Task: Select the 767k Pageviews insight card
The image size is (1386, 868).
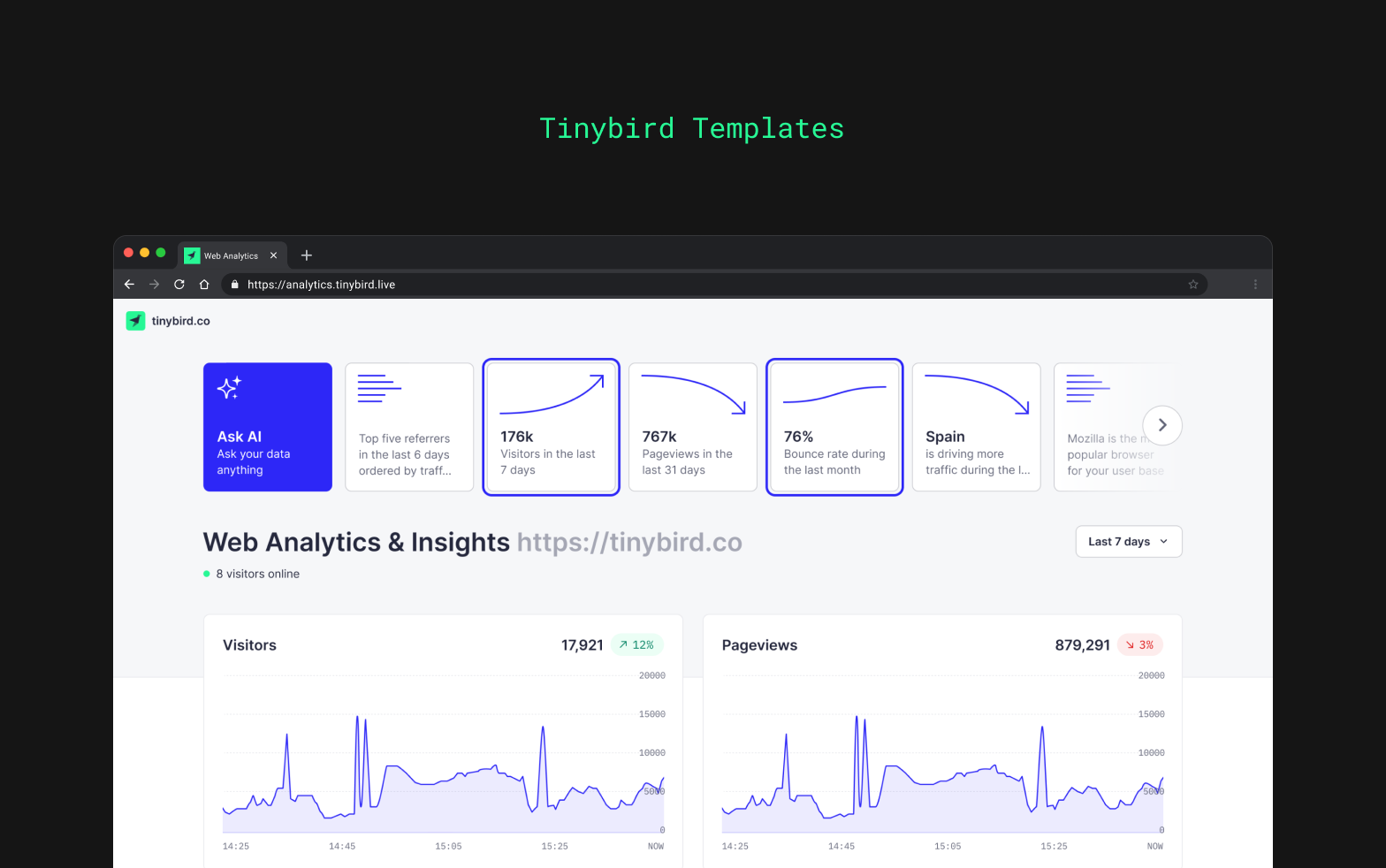Action: click(x=693, y=427)
